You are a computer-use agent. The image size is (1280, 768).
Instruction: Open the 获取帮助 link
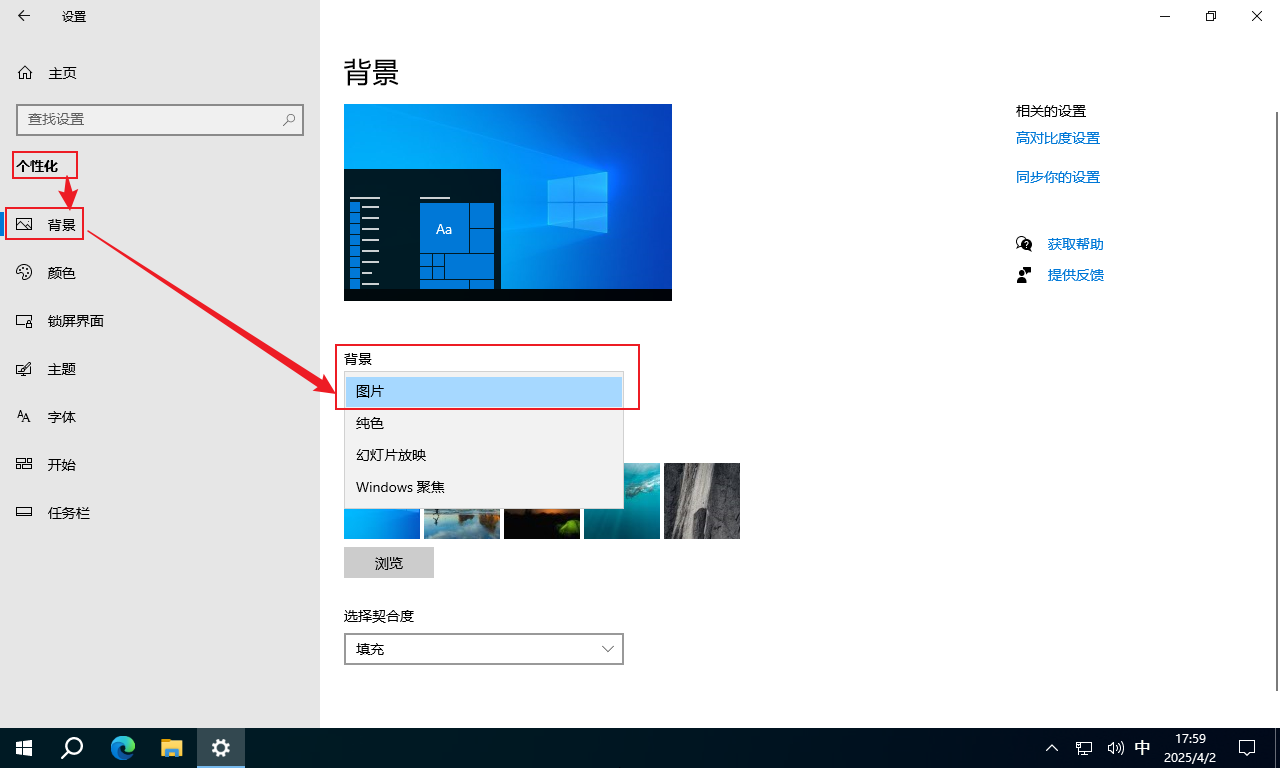pyautogui.click(x=1076, y=244)
